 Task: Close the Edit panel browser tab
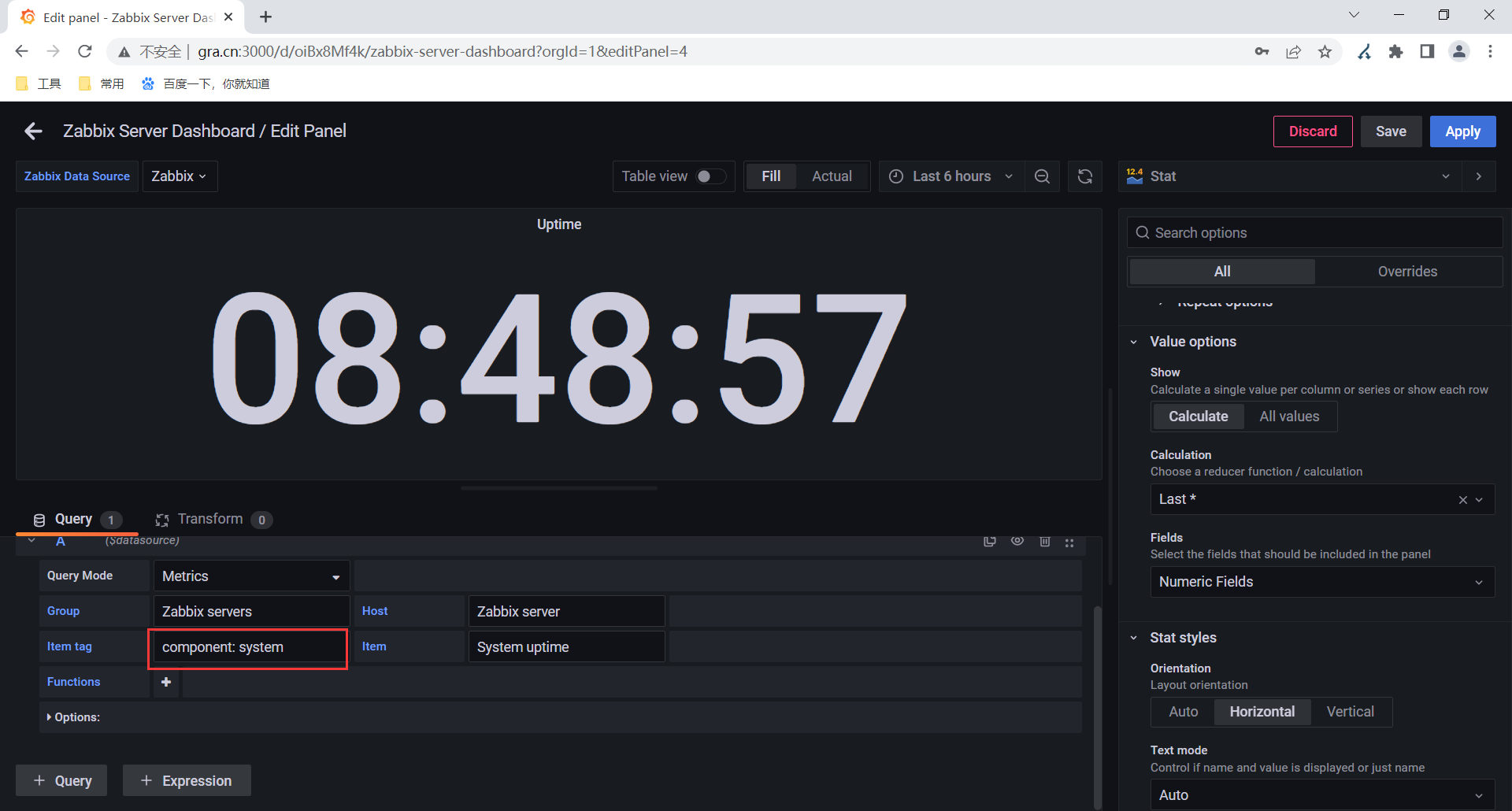[228, 17]
